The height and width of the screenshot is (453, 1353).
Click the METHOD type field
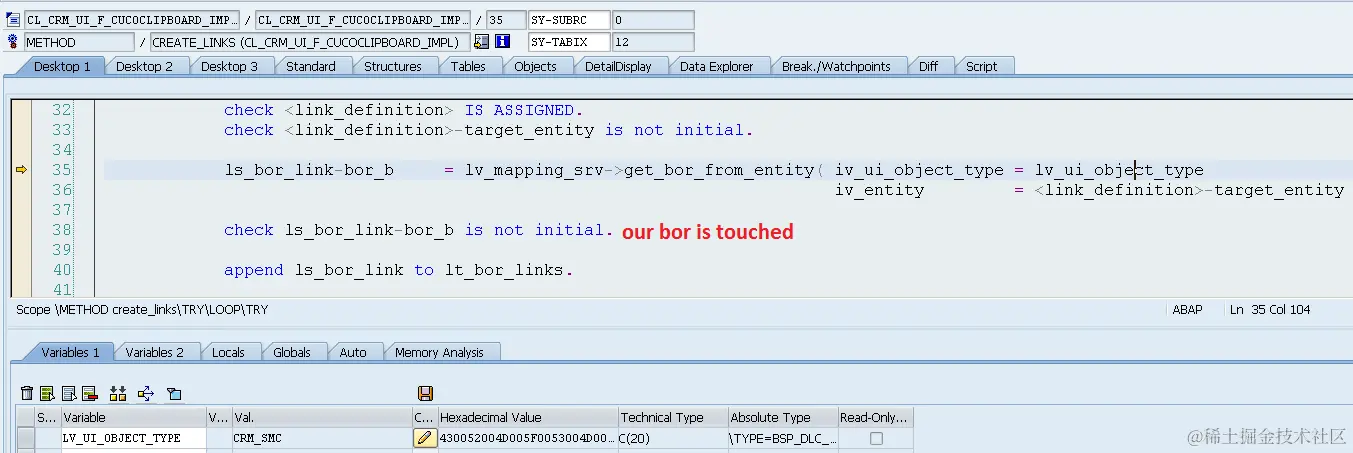[79, 42]
